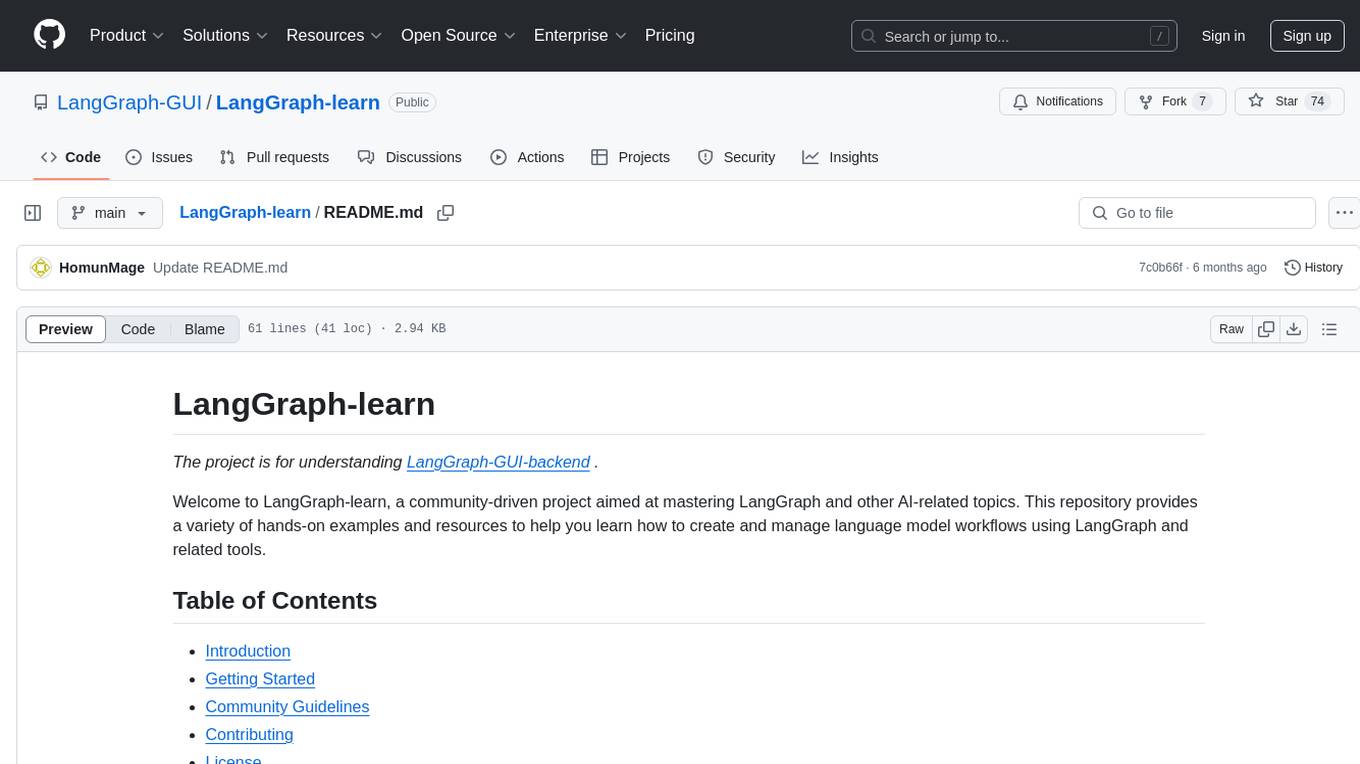This screenshot has height=764, width=1360.
Task: Switch to the Issues tab
Action: 159,157
